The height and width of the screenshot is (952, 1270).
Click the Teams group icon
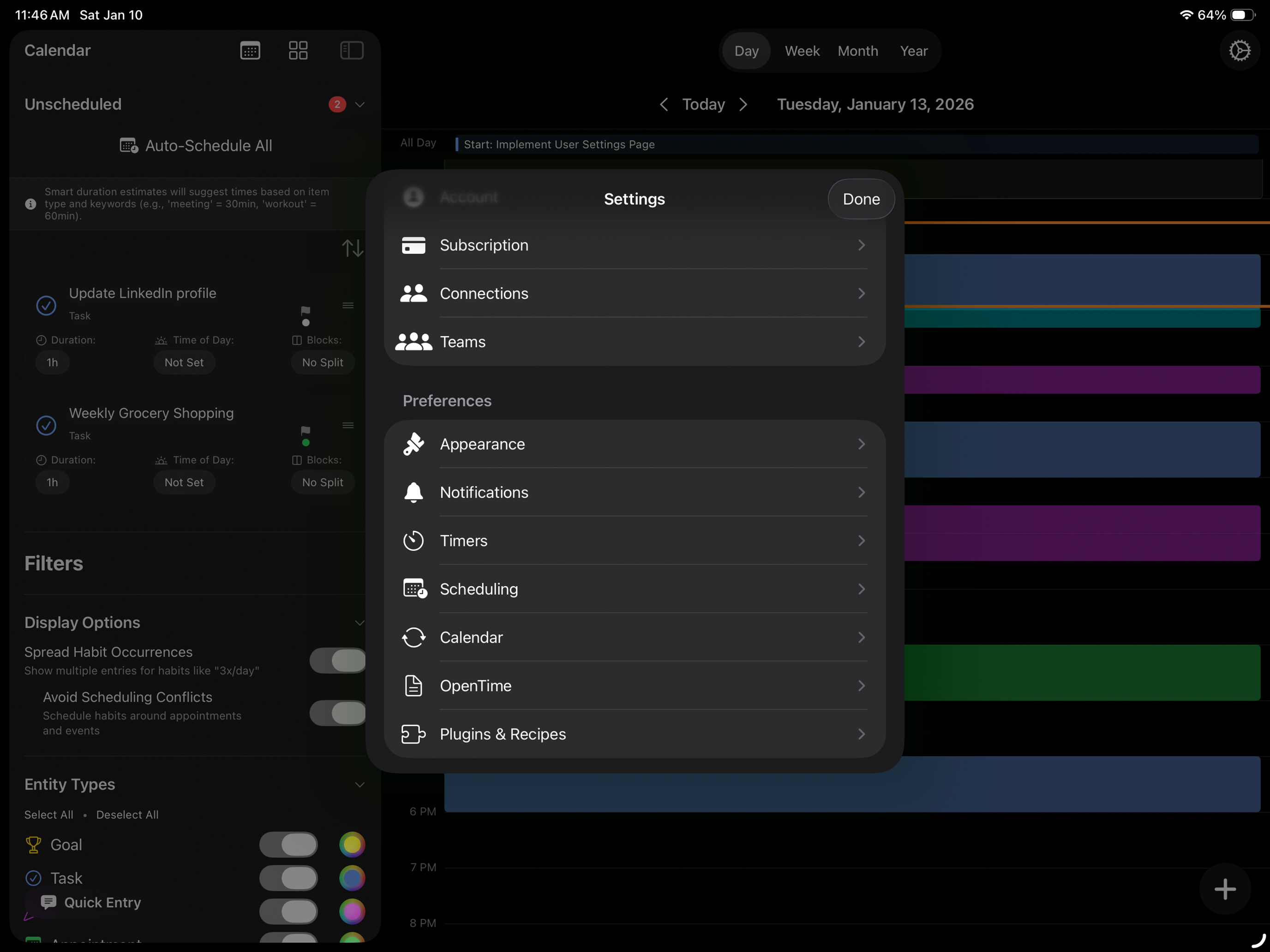click(413, 341)
